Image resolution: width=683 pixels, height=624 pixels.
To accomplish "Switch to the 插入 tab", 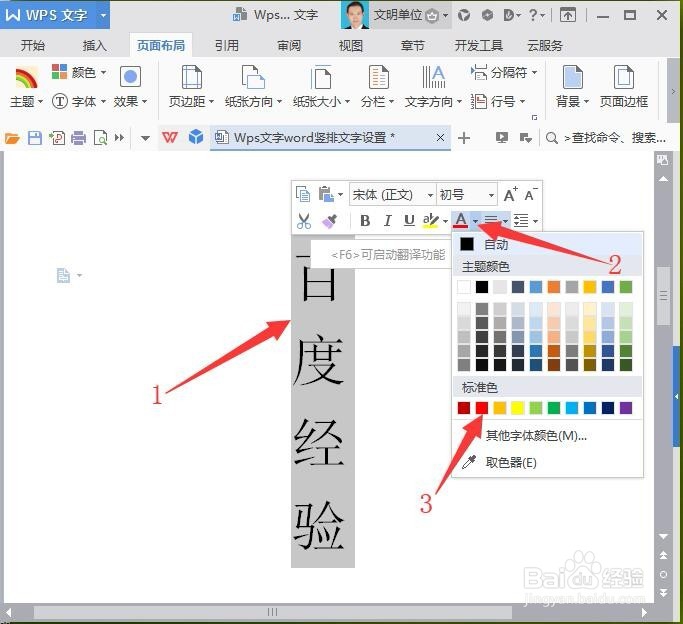I will point(95,45).
